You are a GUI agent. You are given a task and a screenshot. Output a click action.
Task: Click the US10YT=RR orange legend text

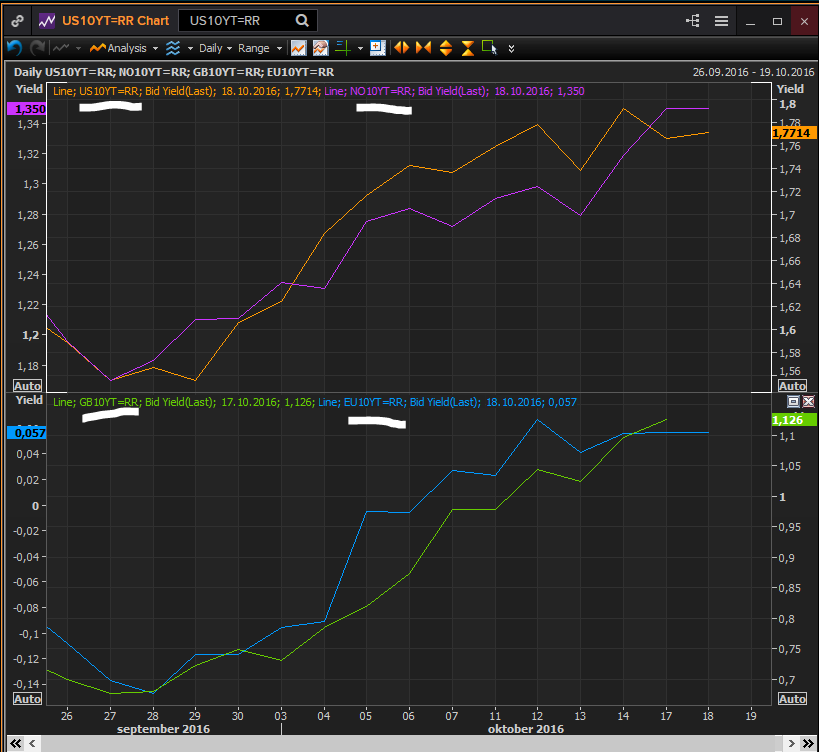[186, 91]
